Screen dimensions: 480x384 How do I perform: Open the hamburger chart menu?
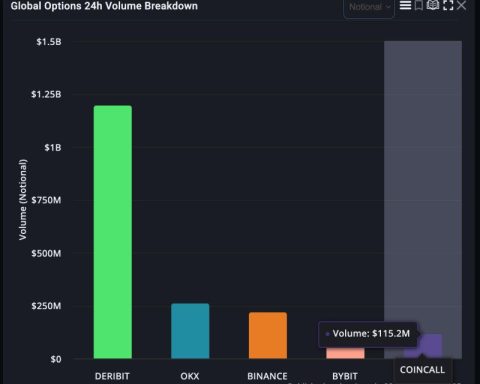click(405, 5)
